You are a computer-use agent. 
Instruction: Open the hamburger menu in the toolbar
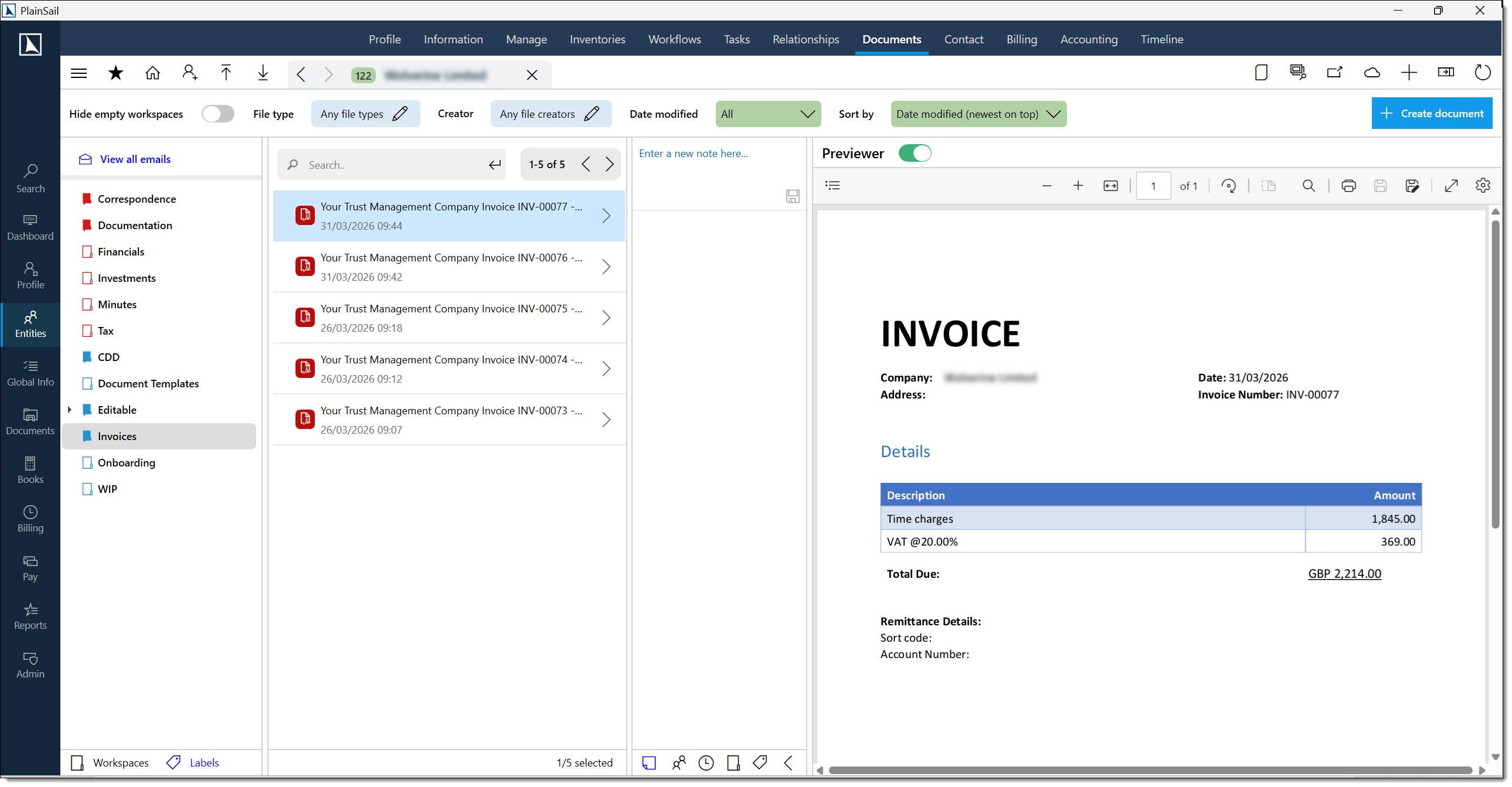(79, 73)
